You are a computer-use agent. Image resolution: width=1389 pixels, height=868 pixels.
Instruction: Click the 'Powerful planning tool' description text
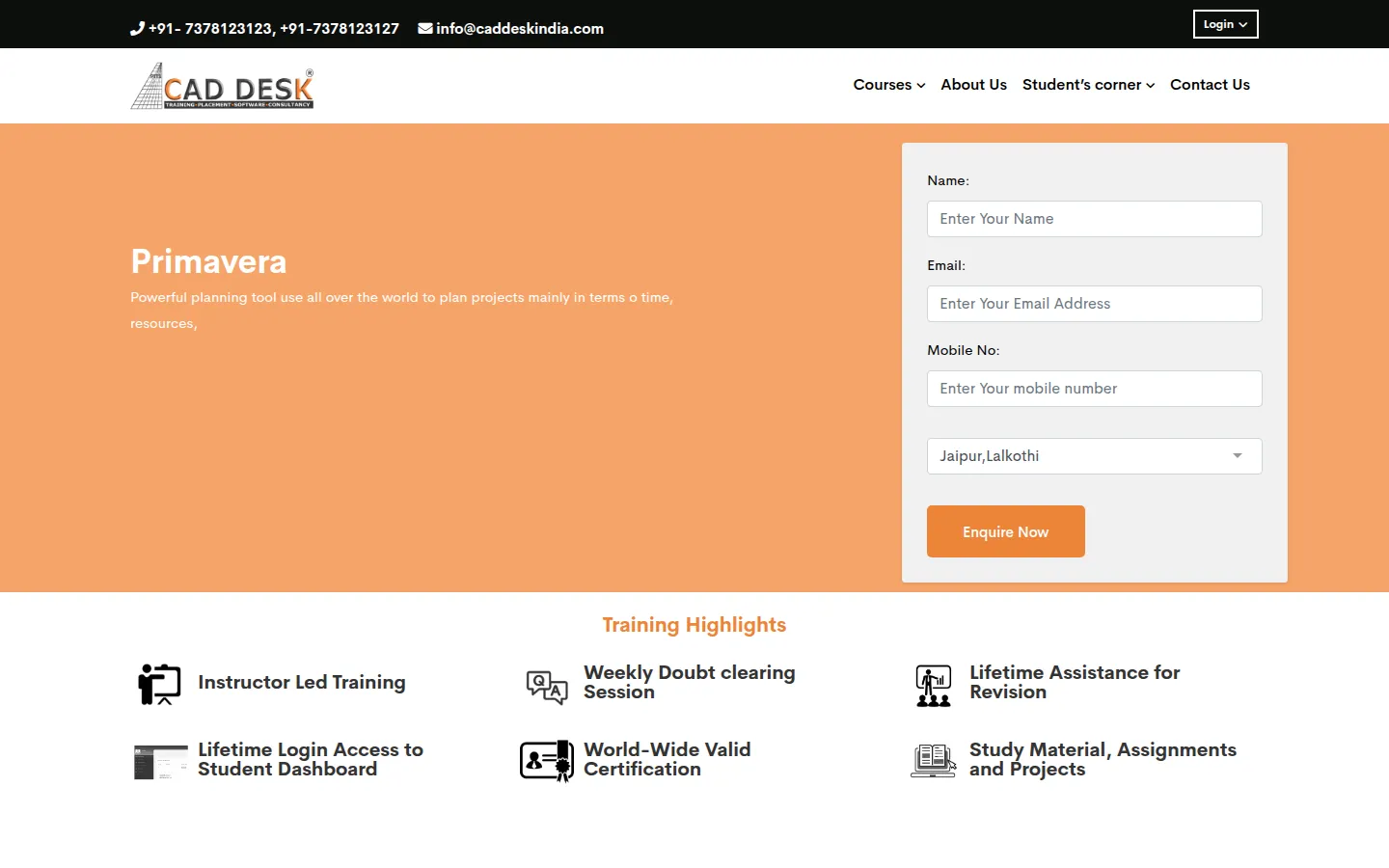[x=402, y=311]
